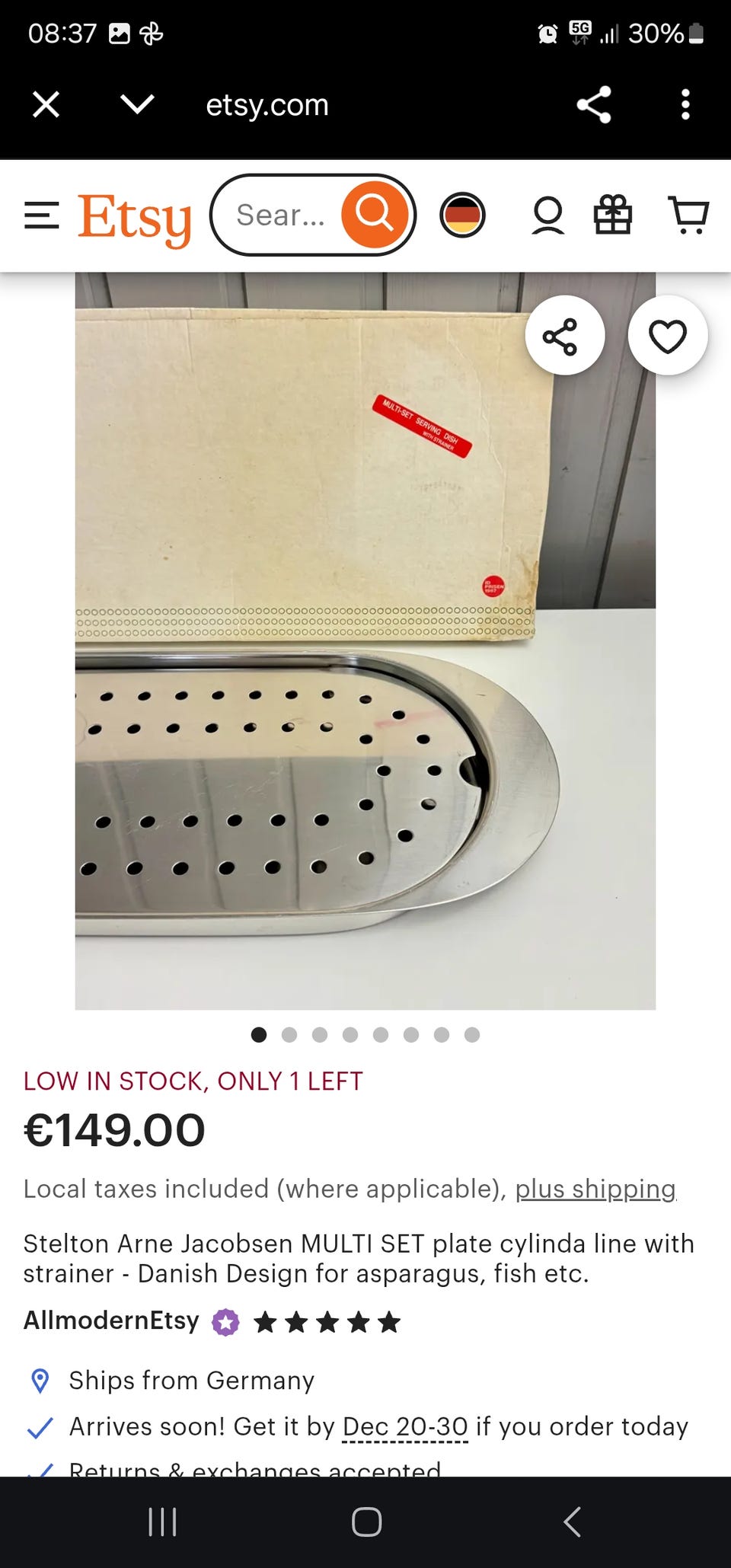Open the German flag region selector
Viewport: 731px width, 1568px height.
pyautogui.click(x=462, y=215)
